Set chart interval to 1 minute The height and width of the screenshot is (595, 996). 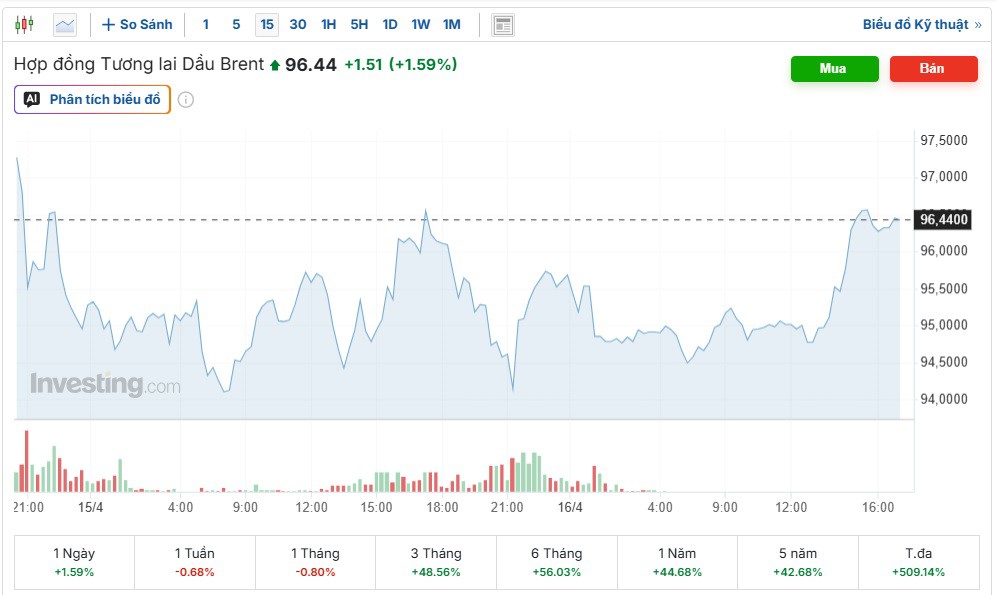tap(206, 24)
